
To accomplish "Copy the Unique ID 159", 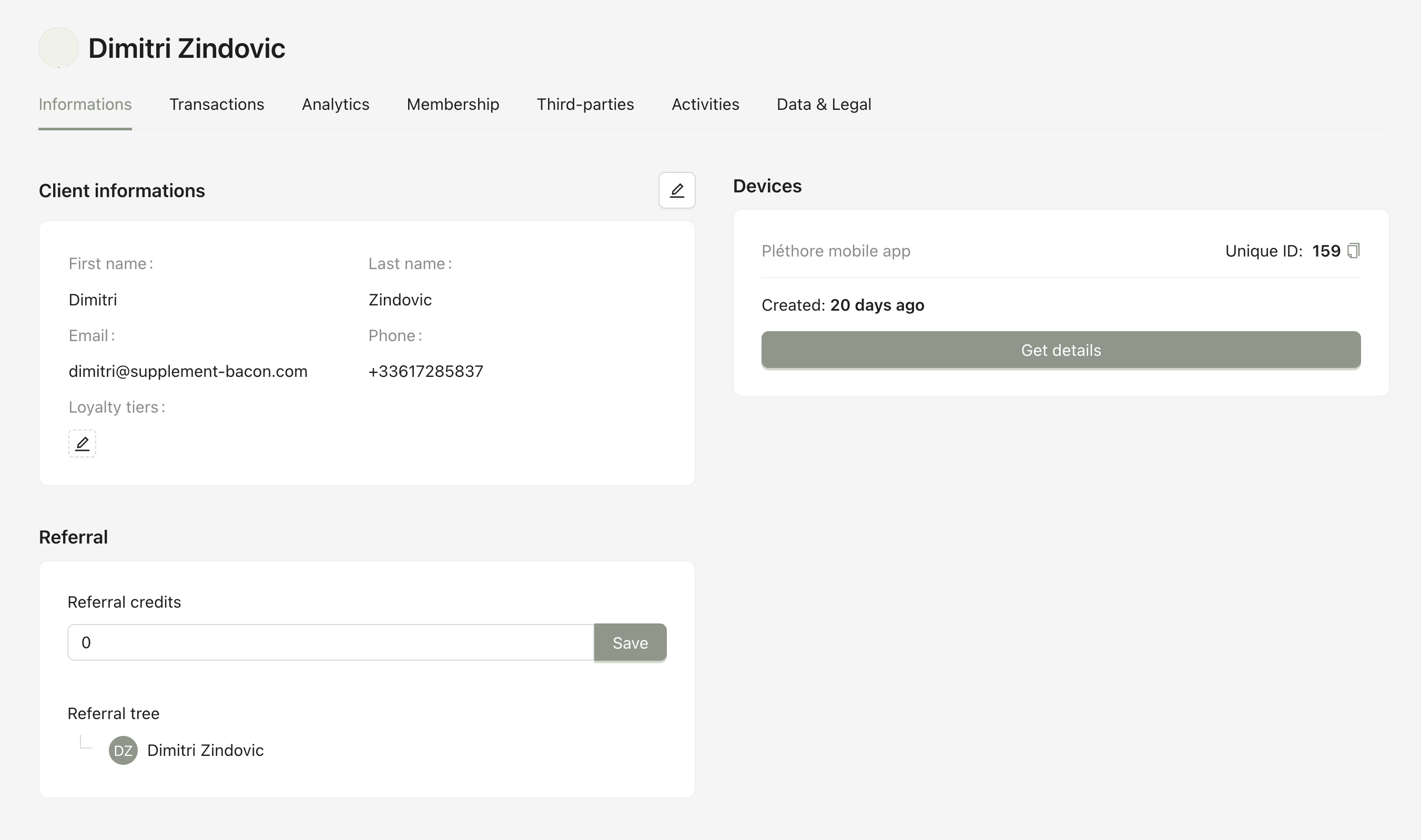I will tap(1353, 251).
